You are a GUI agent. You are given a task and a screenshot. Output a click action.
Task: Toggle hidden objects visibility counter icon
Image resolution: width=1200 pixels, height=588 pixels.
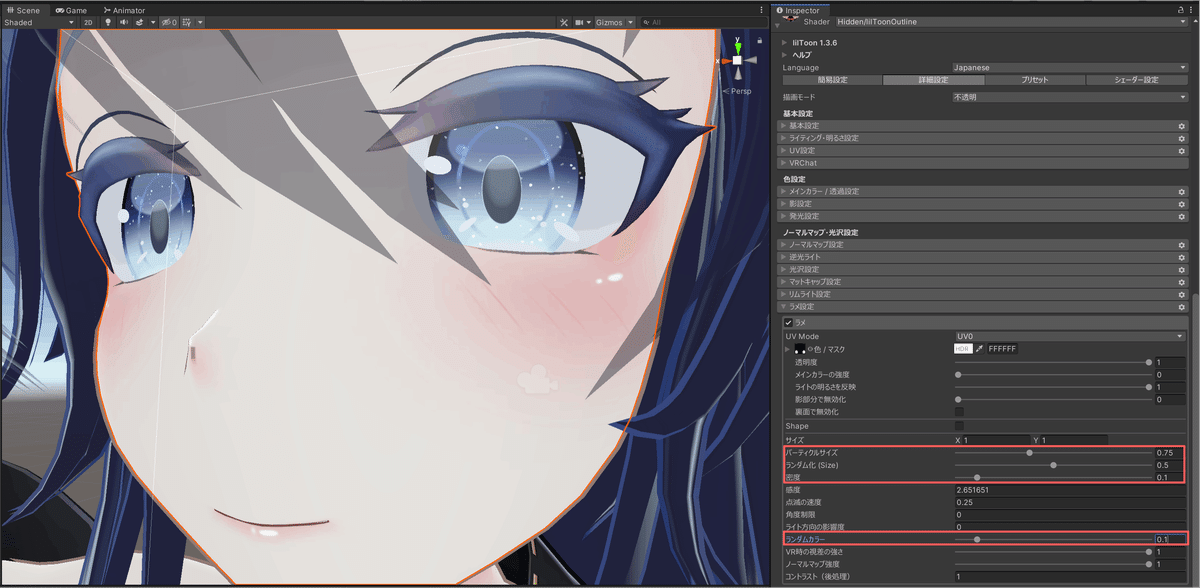[169, 22]
